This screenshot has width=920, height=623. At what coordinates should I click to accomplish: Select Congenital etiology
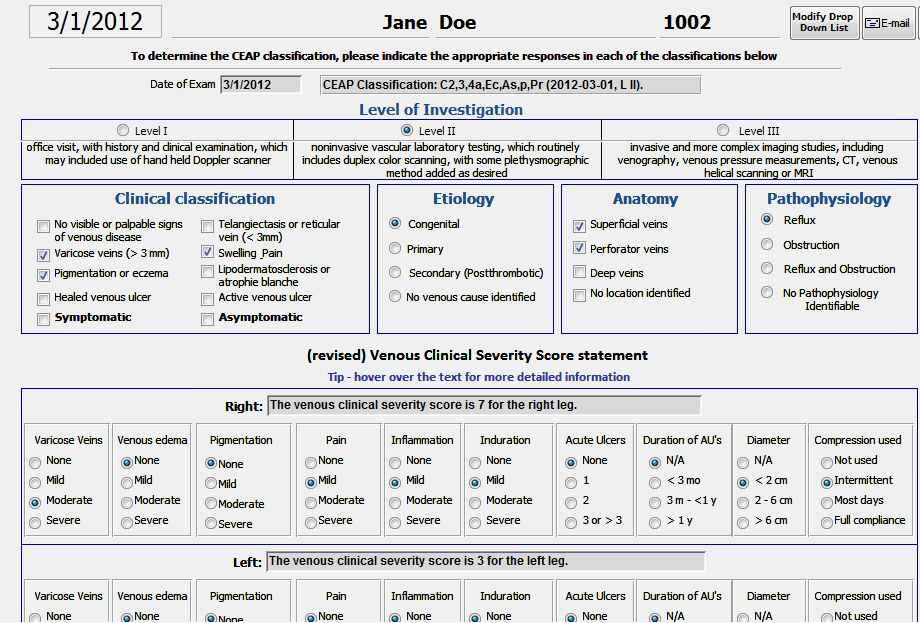[x=395, y=223]
